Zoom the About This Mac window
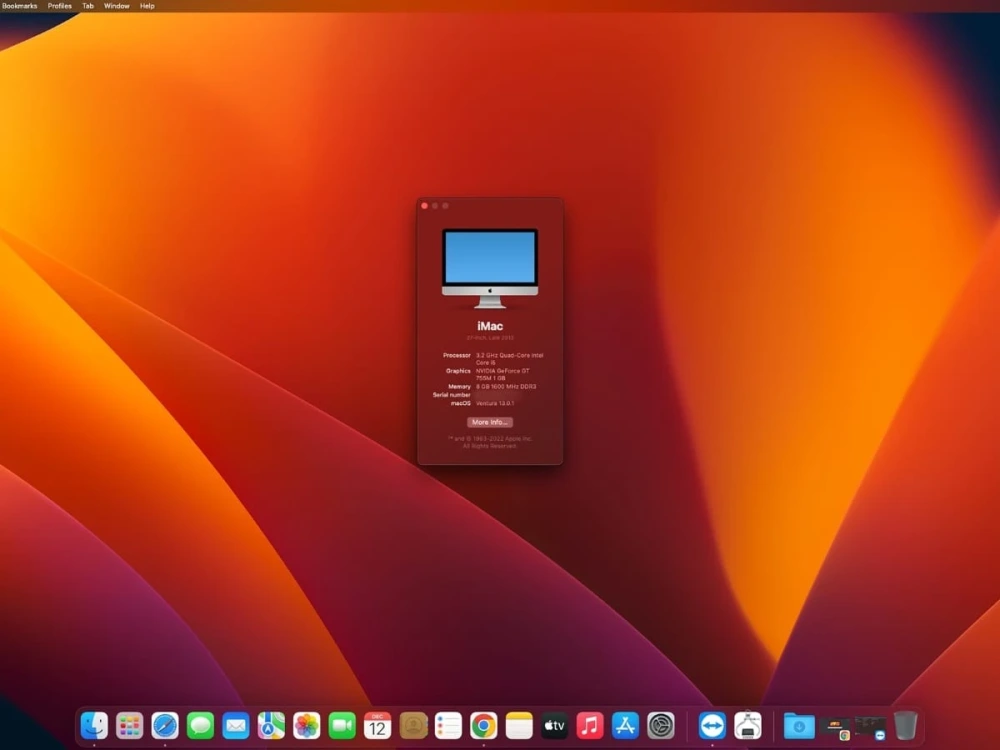 click(x=445, y=206)
